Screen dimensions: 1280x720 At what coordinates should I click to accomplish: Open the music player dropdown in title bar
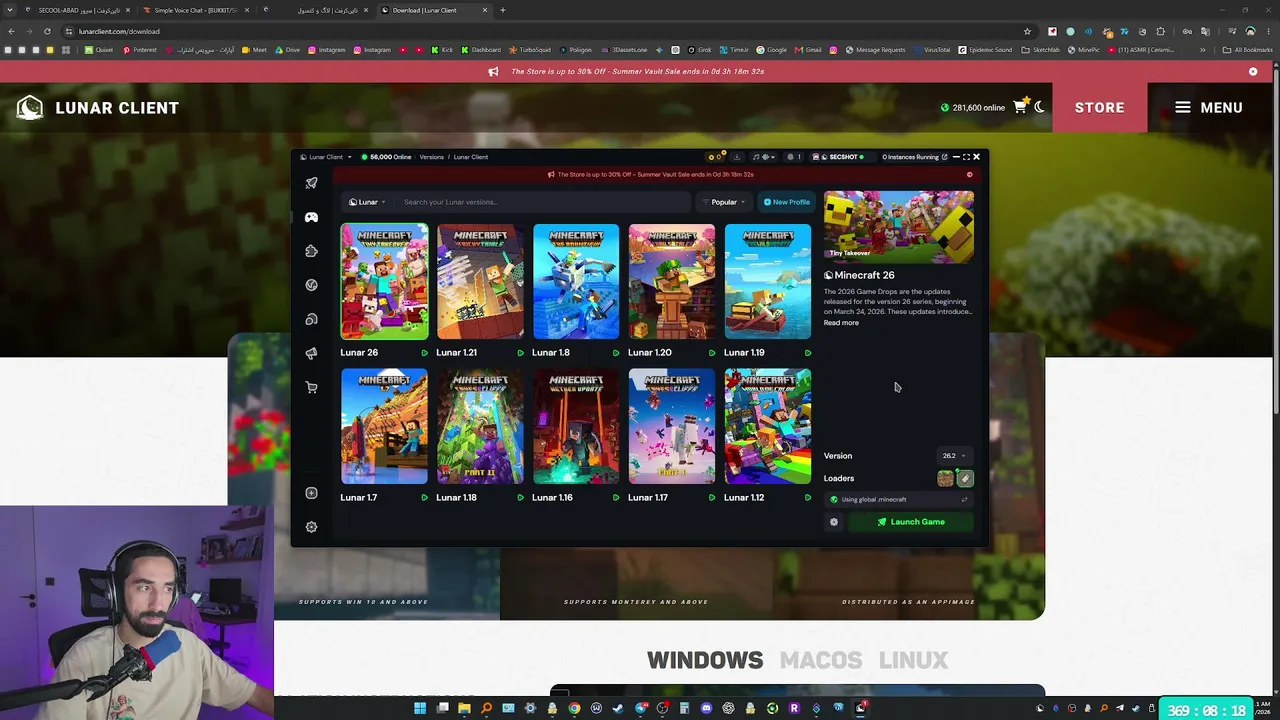[763, 157]
